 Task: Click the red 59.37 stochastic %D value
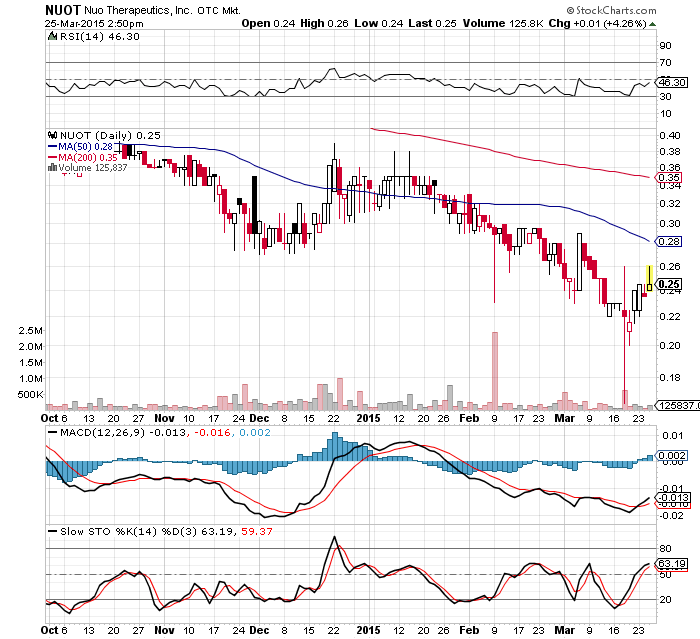pyautogui.click(x=257, y=531)
